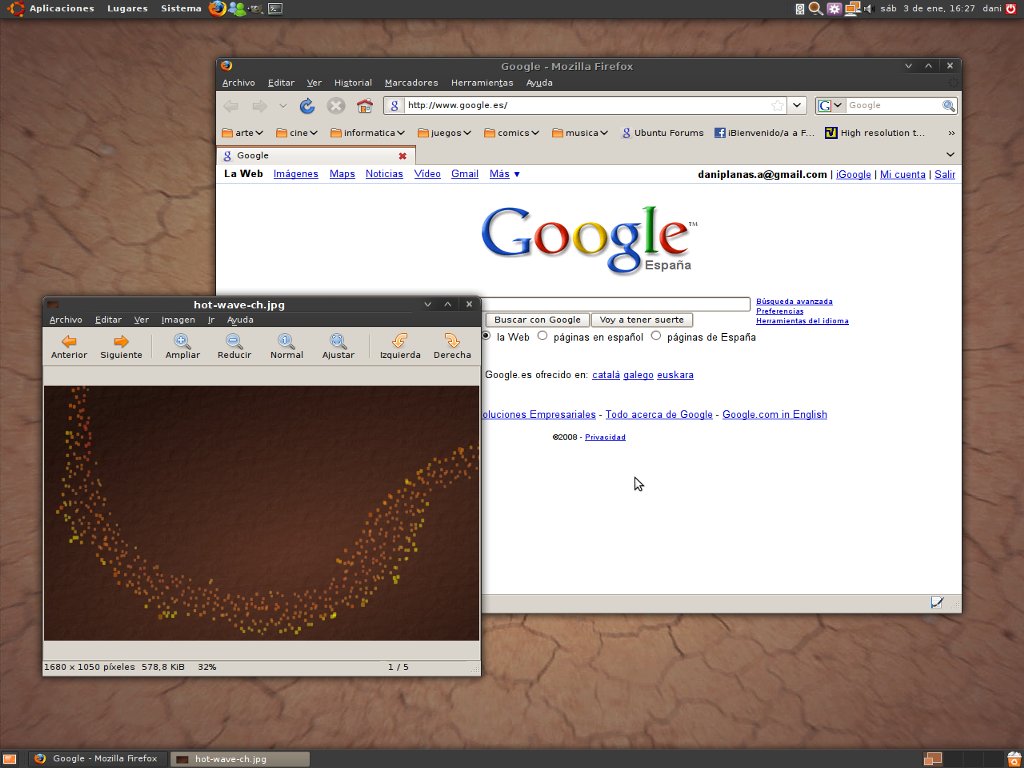Click Firefox forward arrow
The height and width of the screenshot is (768, 1024).
point(259,106)
